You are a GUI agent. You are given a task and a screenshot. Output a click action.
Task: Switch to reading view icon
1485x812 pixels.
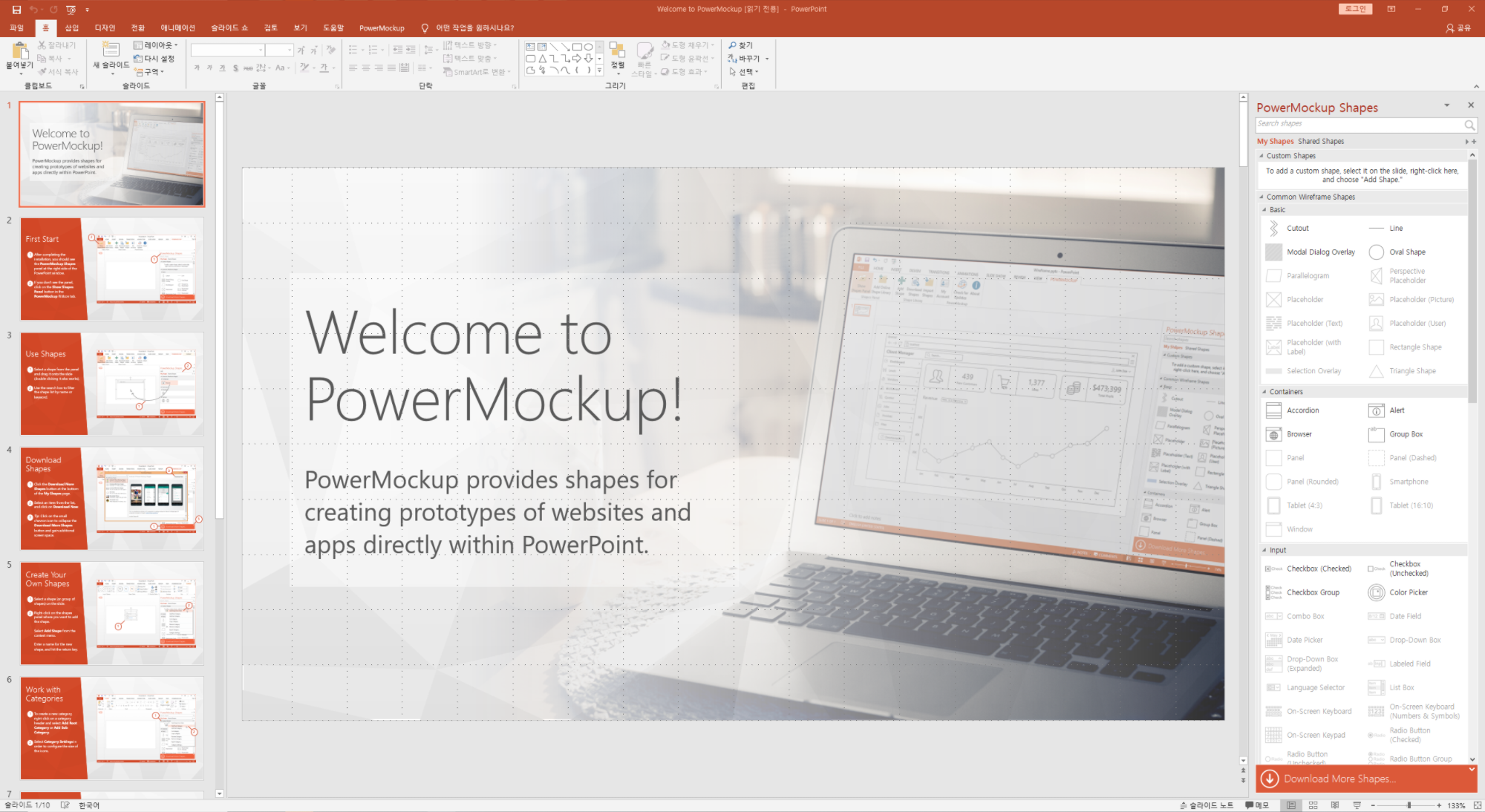[x=1335, y=805]
